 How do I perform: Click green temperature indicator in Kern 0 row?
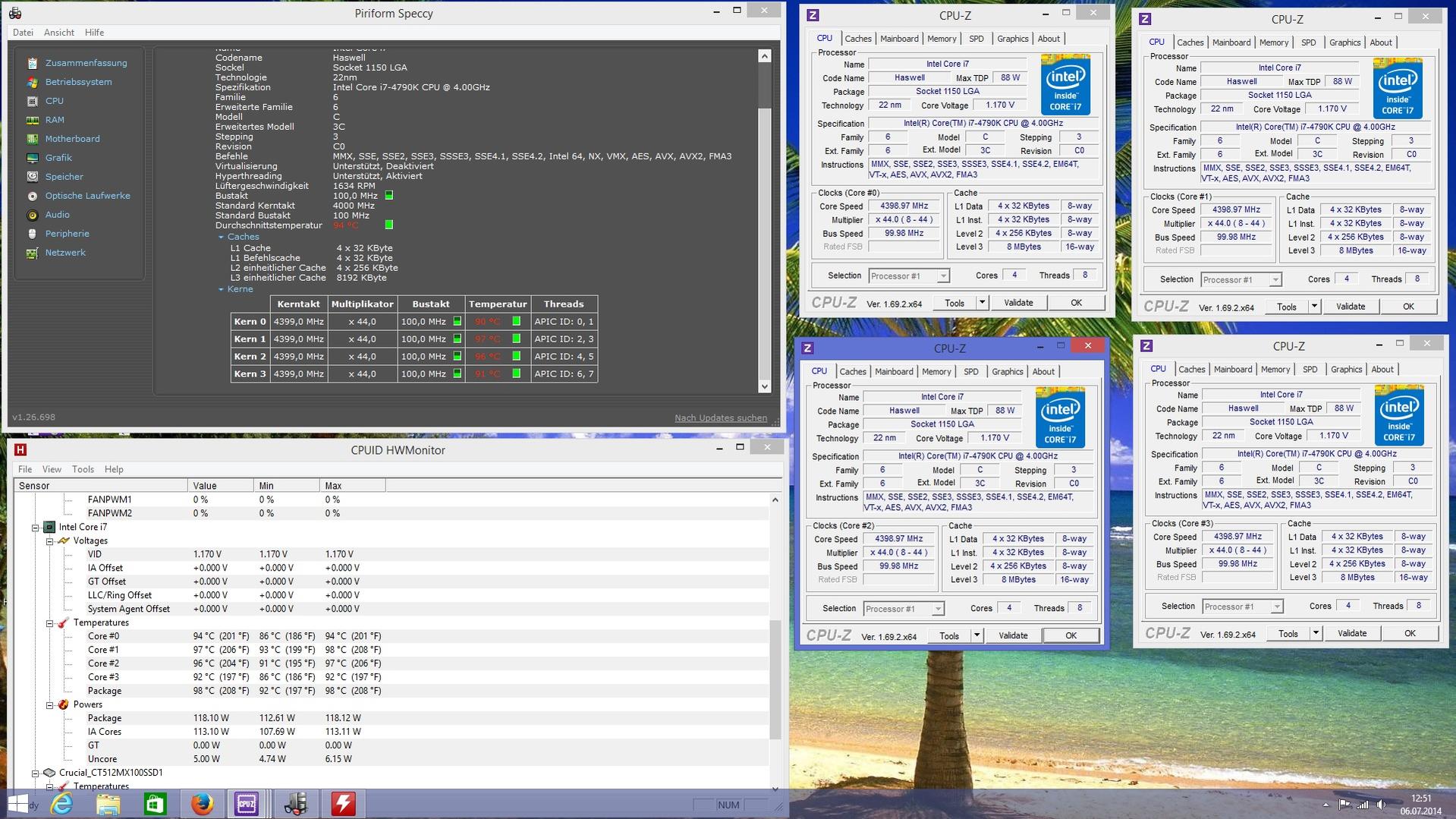pyautogui.click(x=516, y=321)
